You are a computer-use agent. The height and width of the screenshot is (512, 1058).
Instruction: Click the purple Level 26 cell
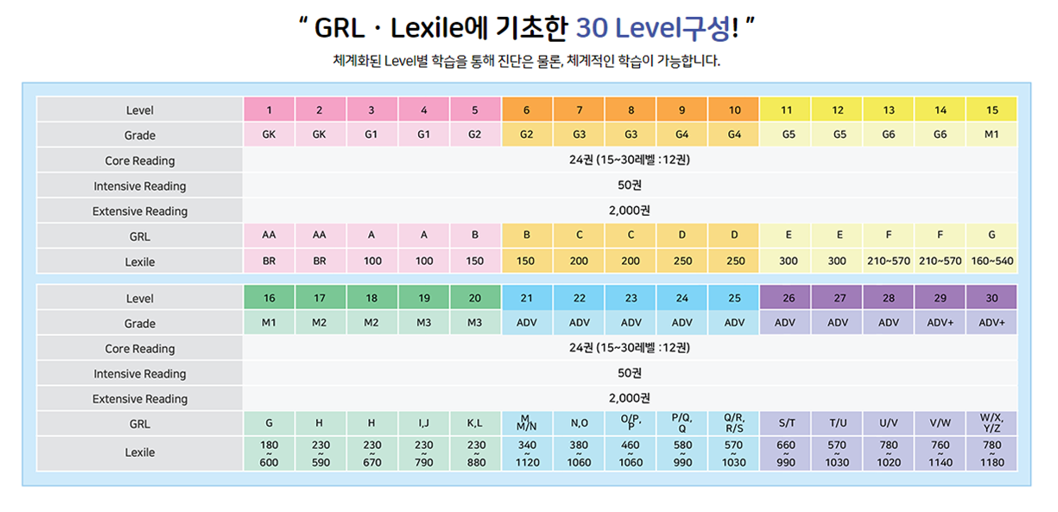(786, 297)
